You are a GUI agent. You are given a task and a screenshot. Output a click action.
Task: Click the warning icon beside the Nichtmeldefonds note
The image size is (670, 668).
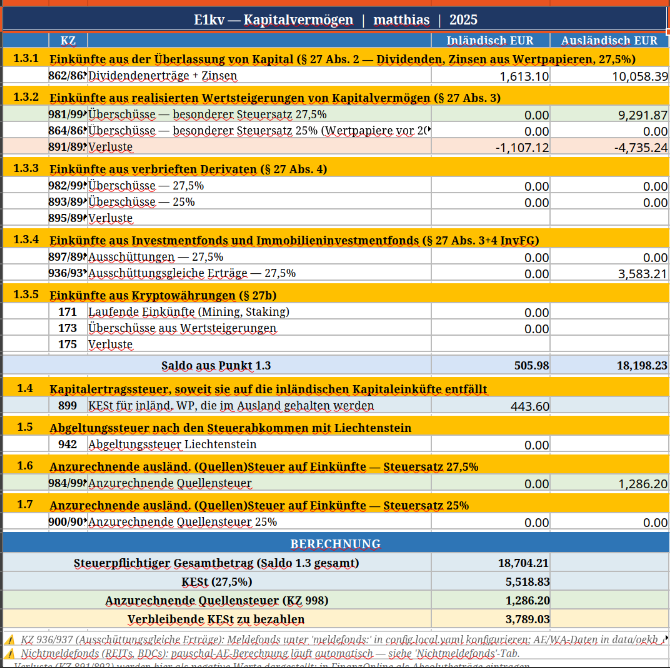click(x=10, y=653)
